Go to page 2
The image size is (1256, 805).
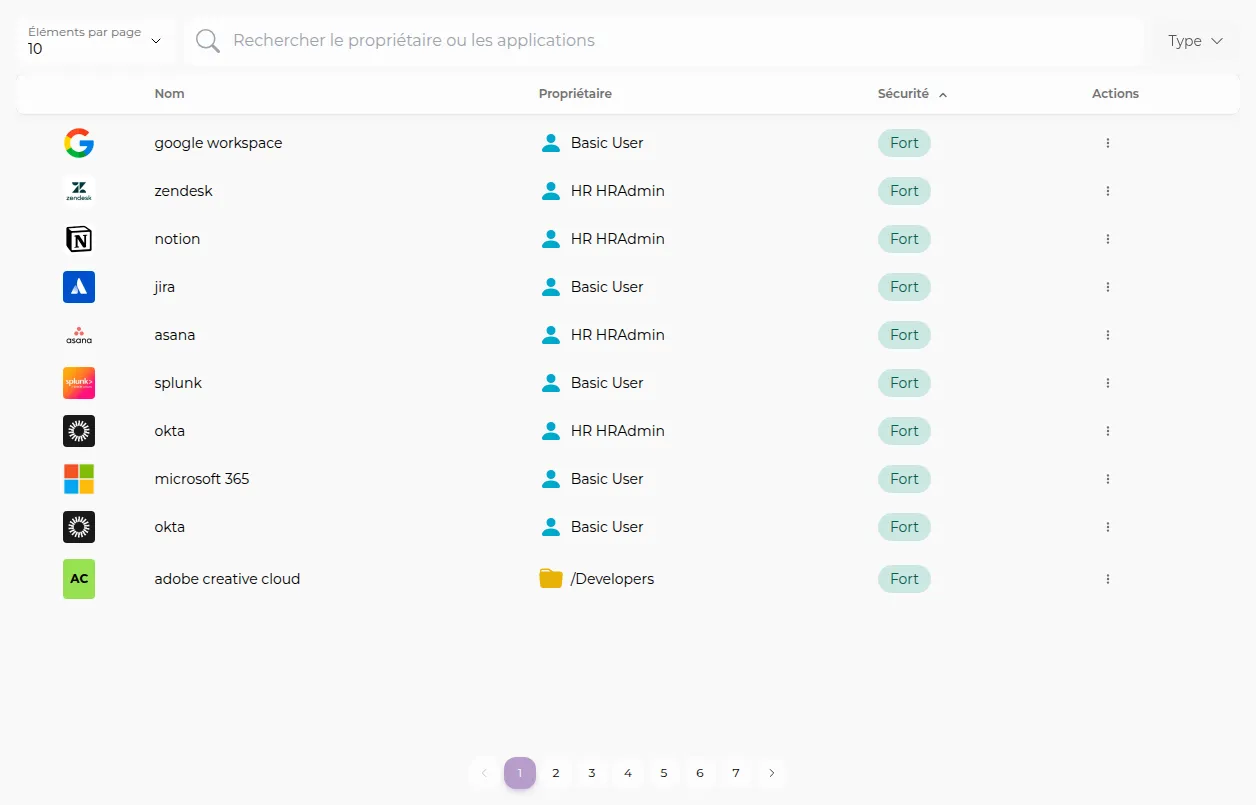click(x=556, y=773)
